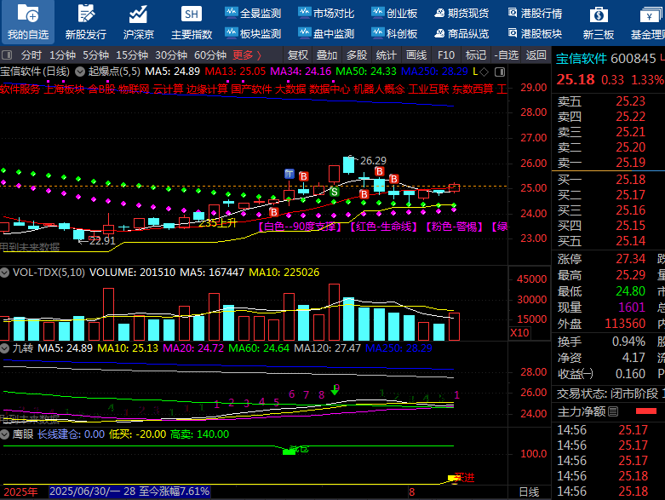This screenshot has height=500, width=665.
Task: Click the 卖五 price 25.23
Action: (631, 101)
